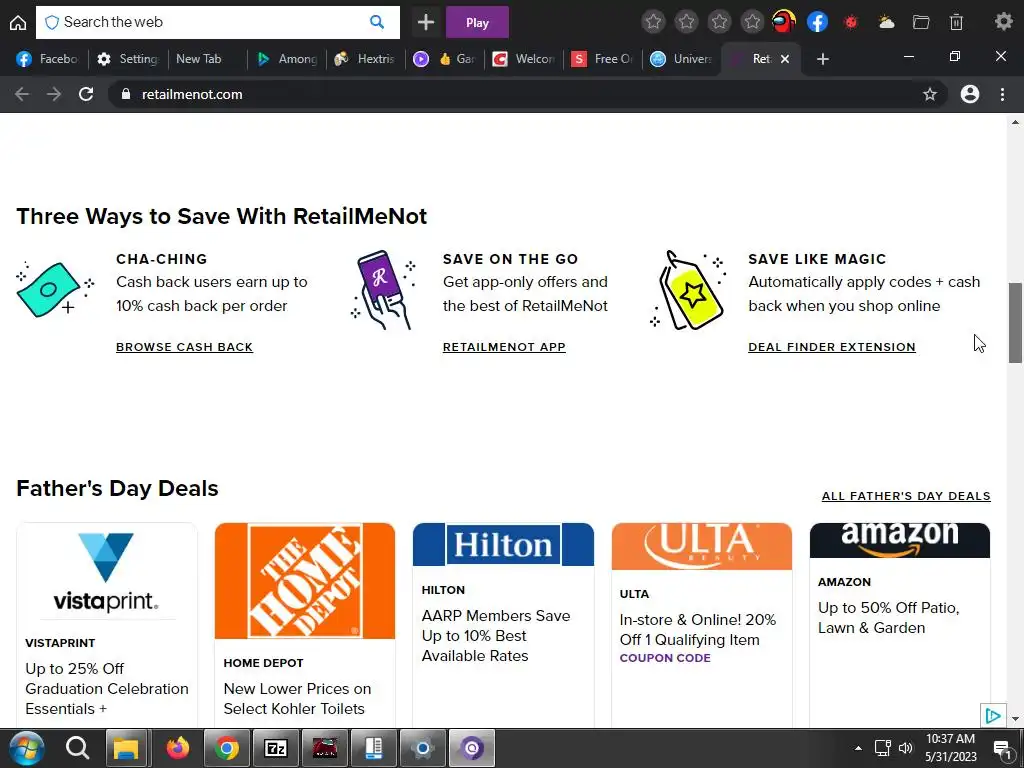
Task: Click the phone app illustration
Action: [x=383, y=289]
